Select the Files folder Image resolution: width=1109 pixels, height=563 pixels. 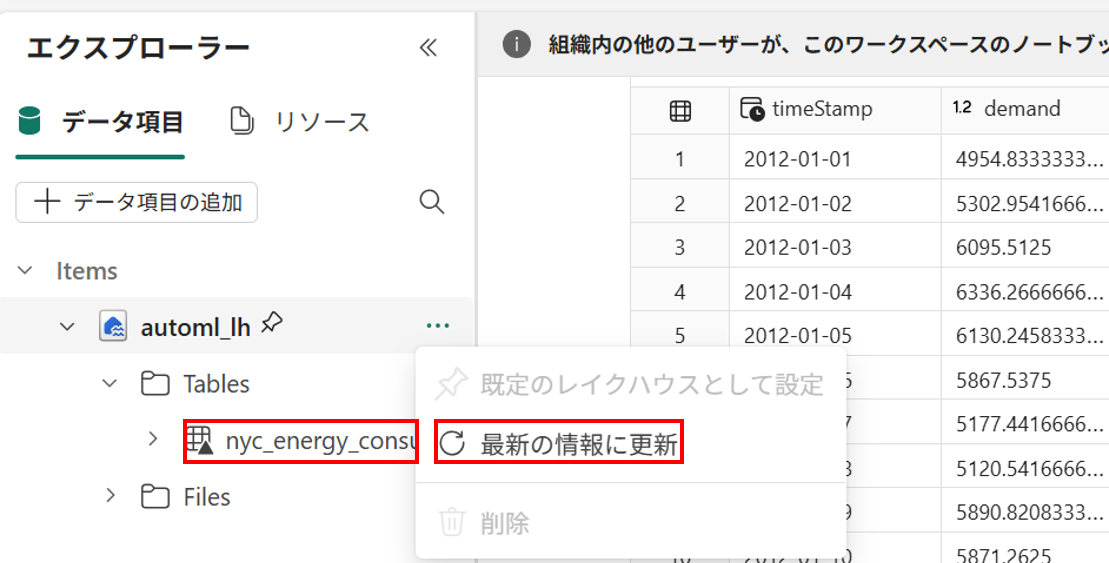(x=207, y=497)
